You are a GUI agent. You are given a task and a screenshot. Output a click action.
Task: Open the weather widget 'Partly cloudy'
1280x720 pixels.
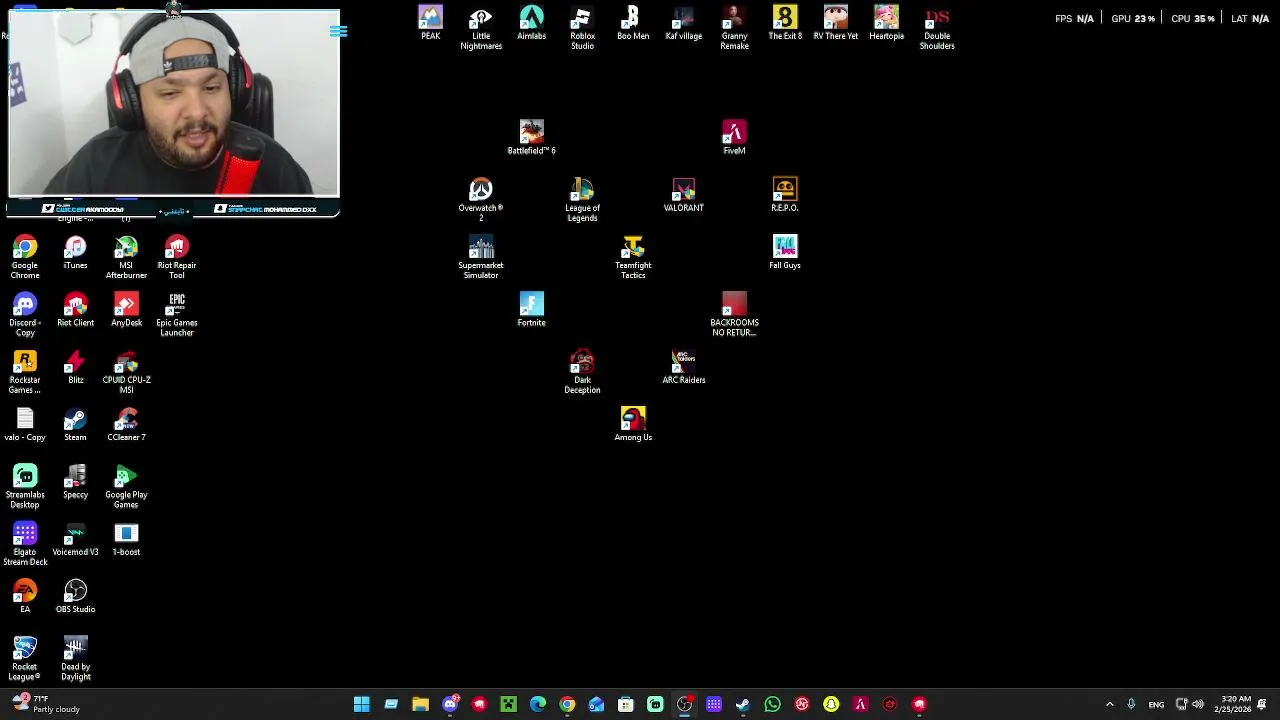click(x=45, y=704)
